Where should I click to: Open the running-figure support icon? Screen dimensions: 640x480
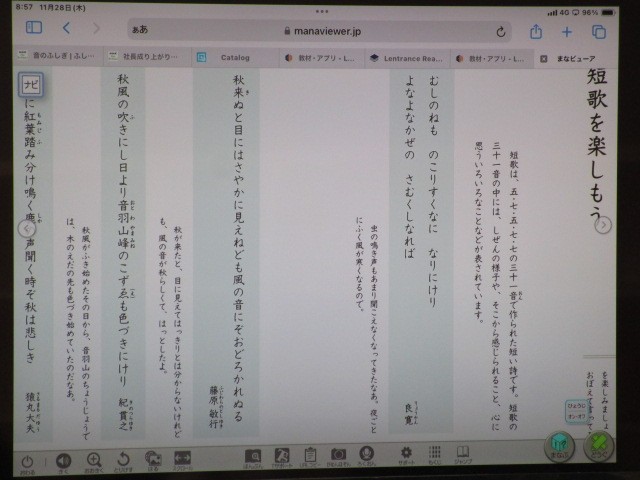pos(282,457)
